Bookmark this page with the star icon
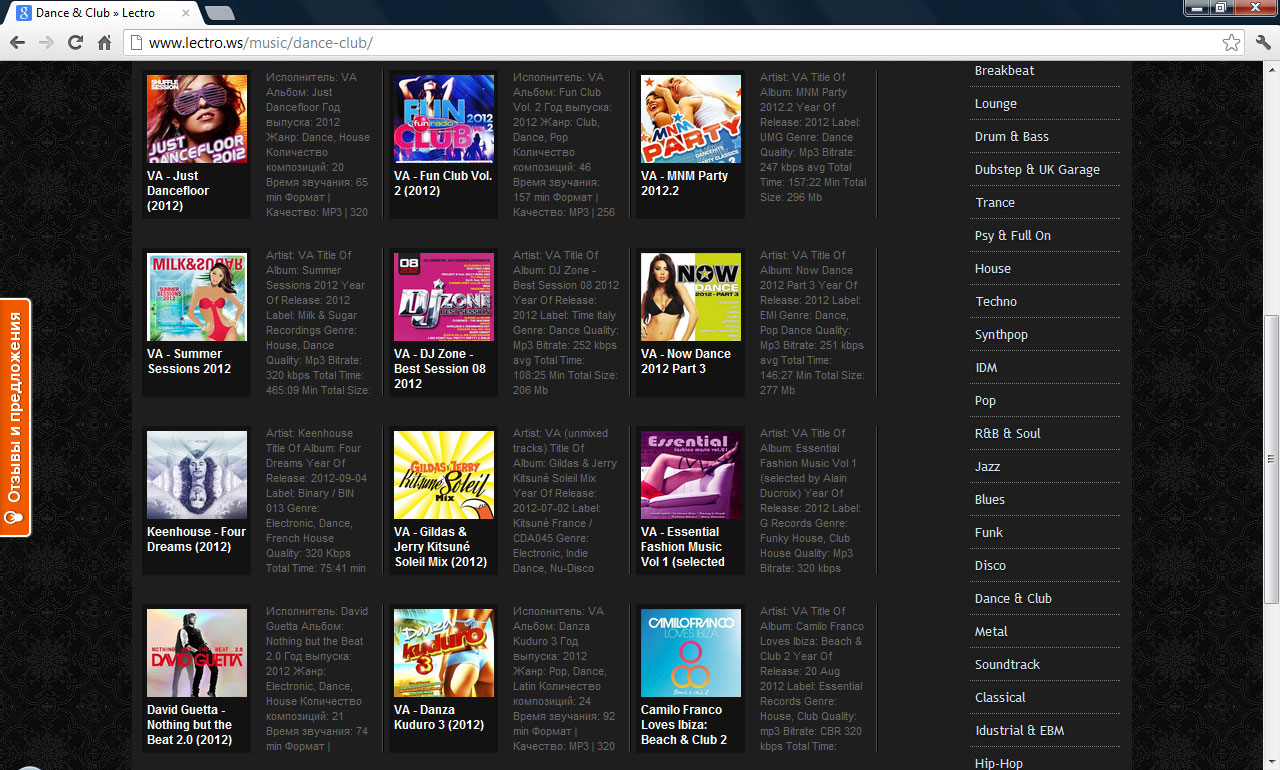The height and width of the screenshot is (770, 1280). click(x=1231, y=43)
